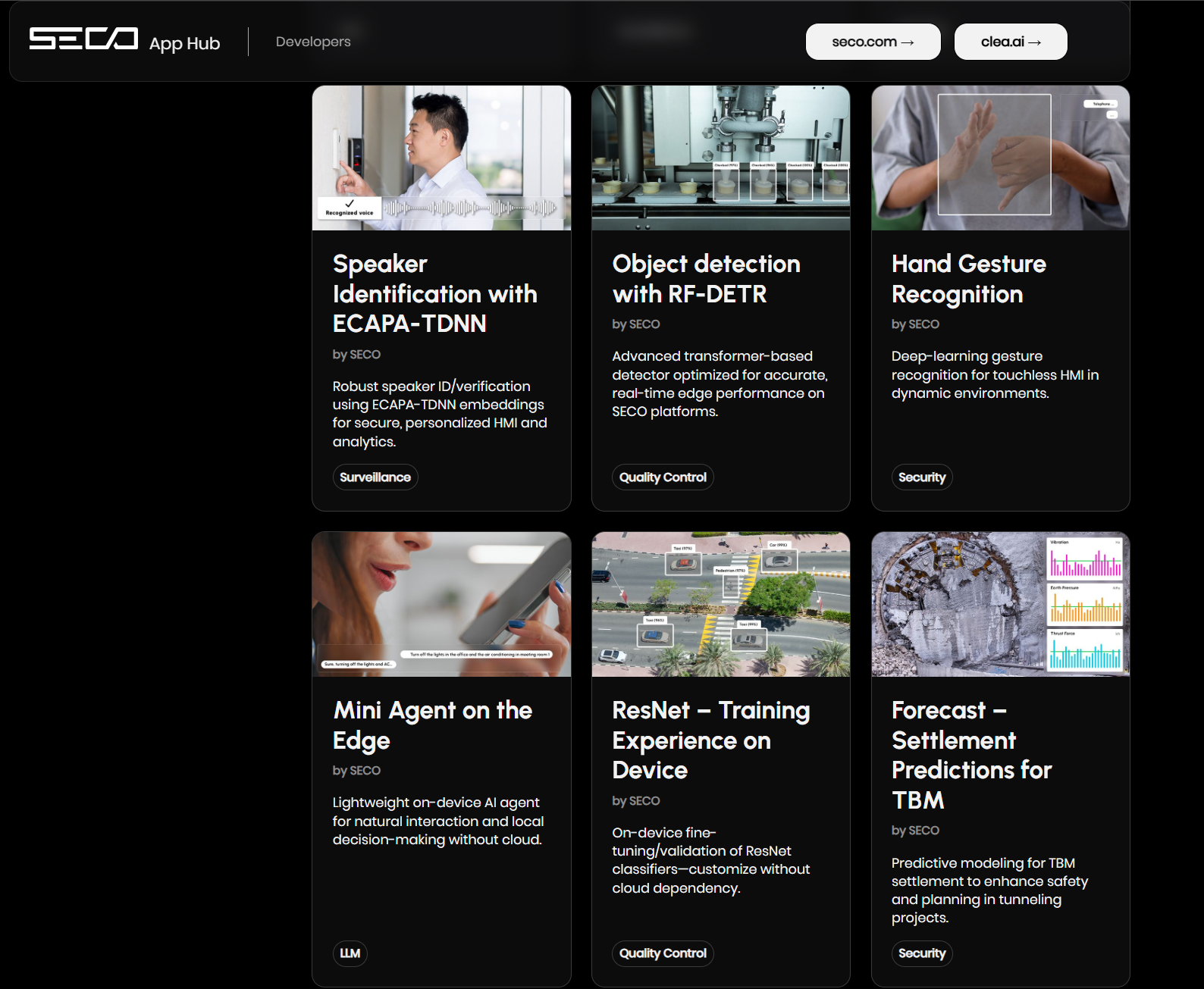Click 'by SECO' under Speaker Identification

pyautogui.click(x=356, y=355)
